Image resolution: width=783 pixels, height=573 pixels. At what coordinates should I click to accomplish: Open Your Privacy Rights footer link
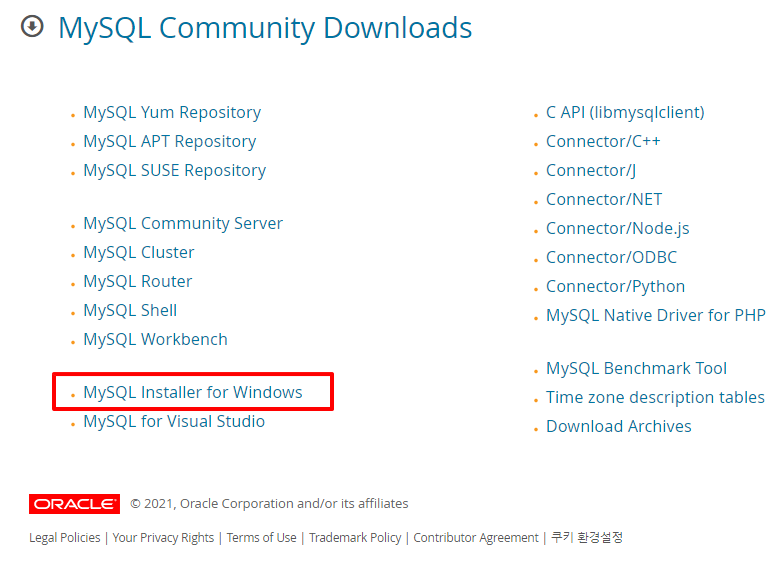[163, 538]
